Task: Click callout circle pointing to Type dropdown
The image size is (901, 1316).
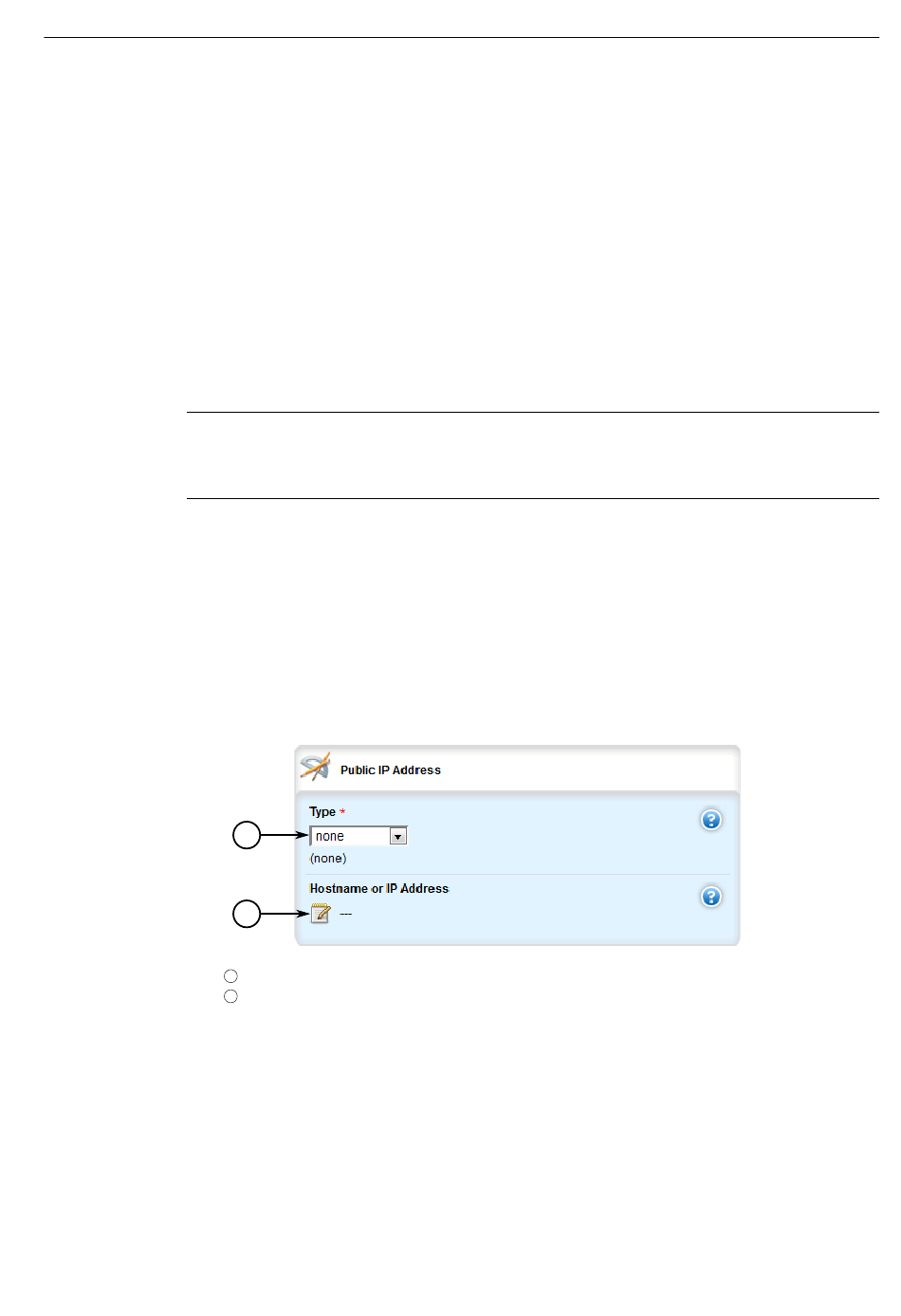Action: 247,835
